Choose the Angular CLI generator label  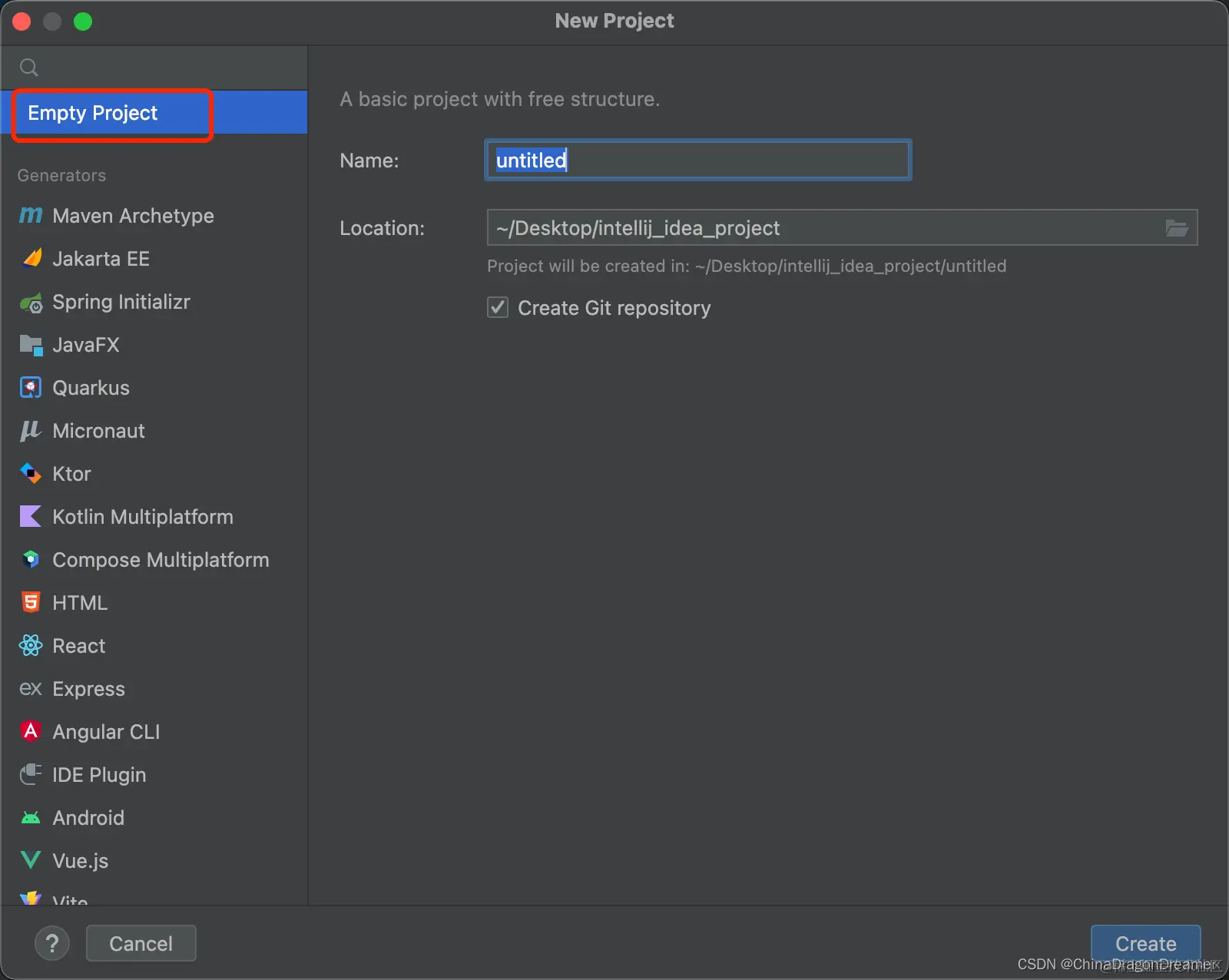[x=106, y=732]
